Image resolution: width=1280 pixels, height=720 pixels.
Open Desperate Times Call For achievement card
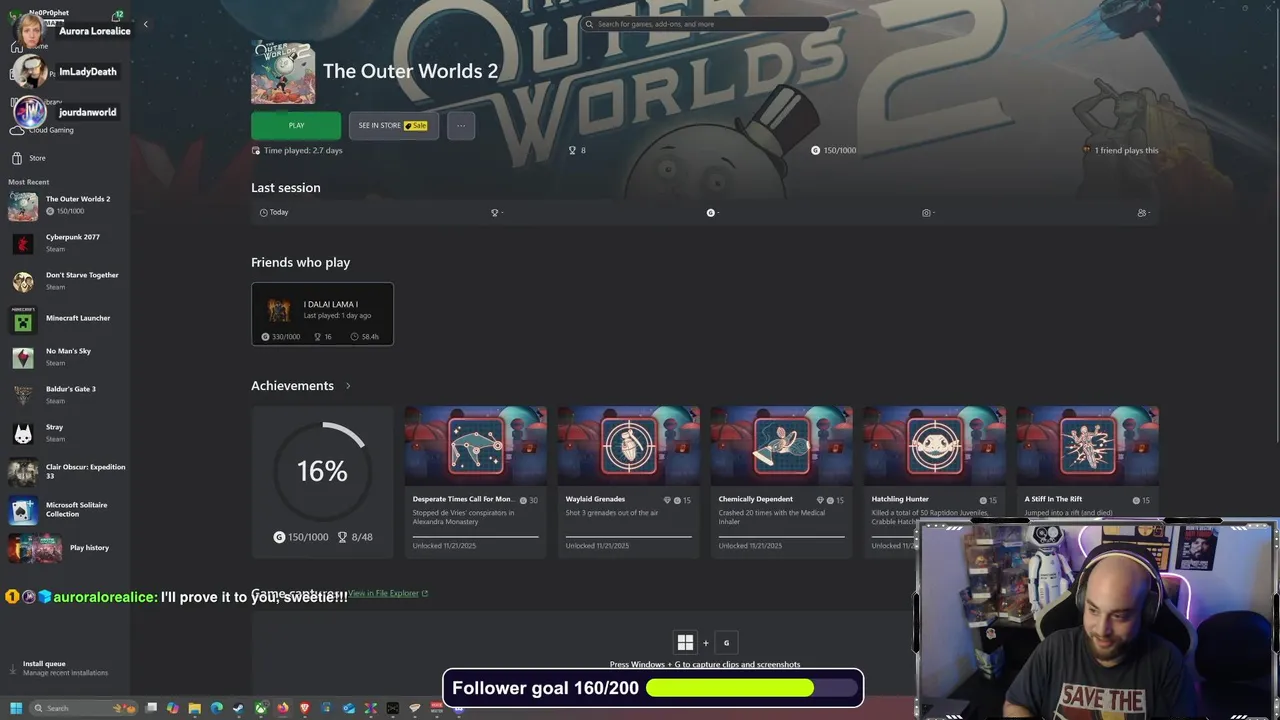(x=475, y=482)
